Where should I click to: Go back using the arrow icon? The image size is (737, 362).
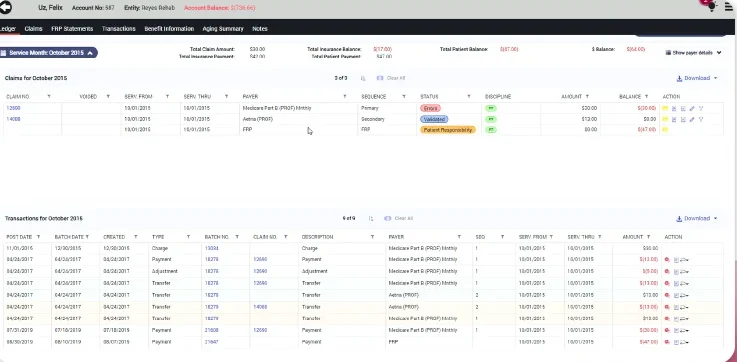(6, 8)
